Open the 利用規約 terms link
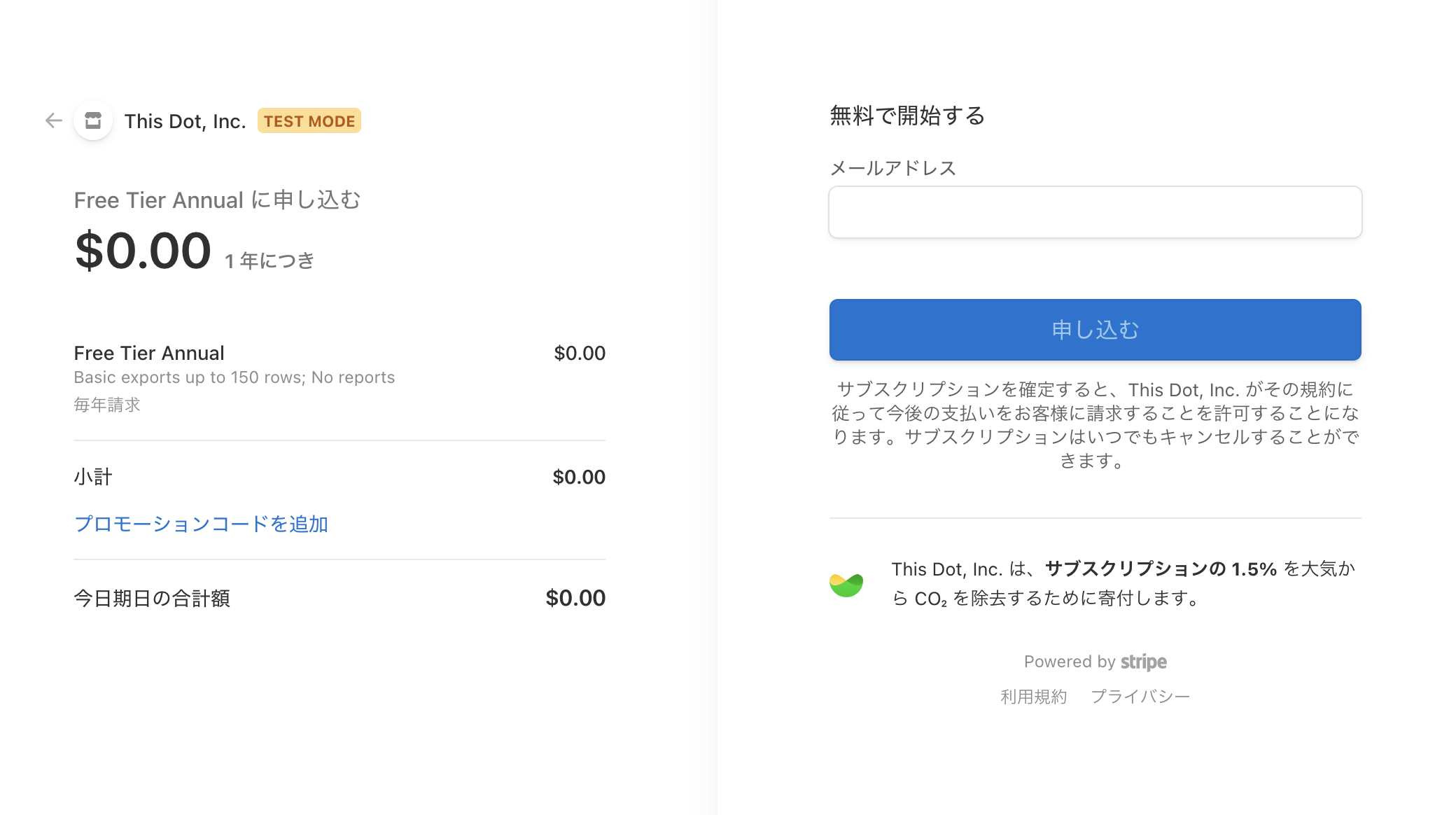The width and height of the screenshot is (1456, 815). point(1033,697)
